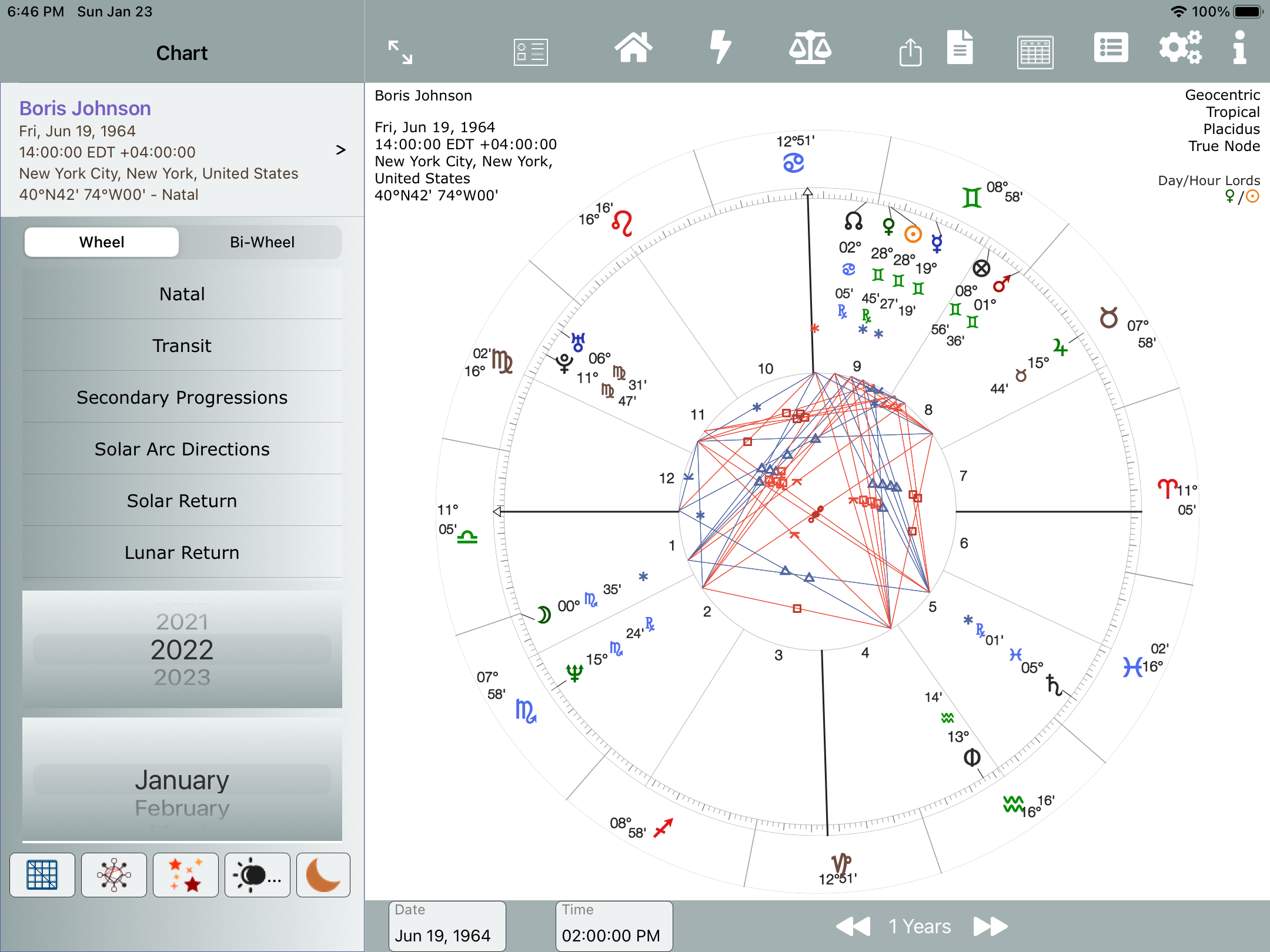Tap the lightning bolt icon
Image resolution: width=1270 pixels, height=952 pixels.
pos(720,48)
